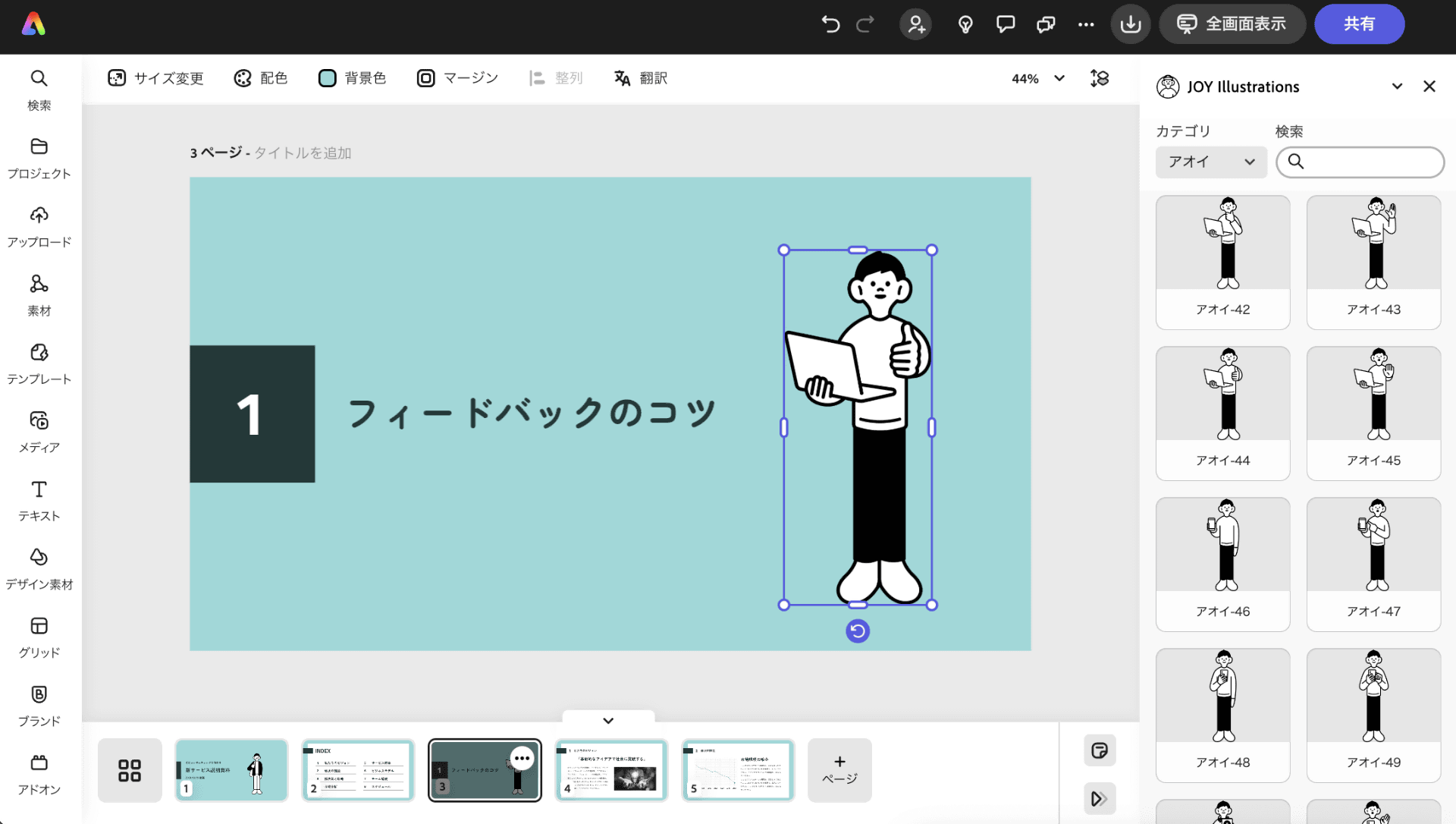The height and width of the screenshot is (824, 1456).
Task: Click the undo arrow icon
Action: coord(830,24)
